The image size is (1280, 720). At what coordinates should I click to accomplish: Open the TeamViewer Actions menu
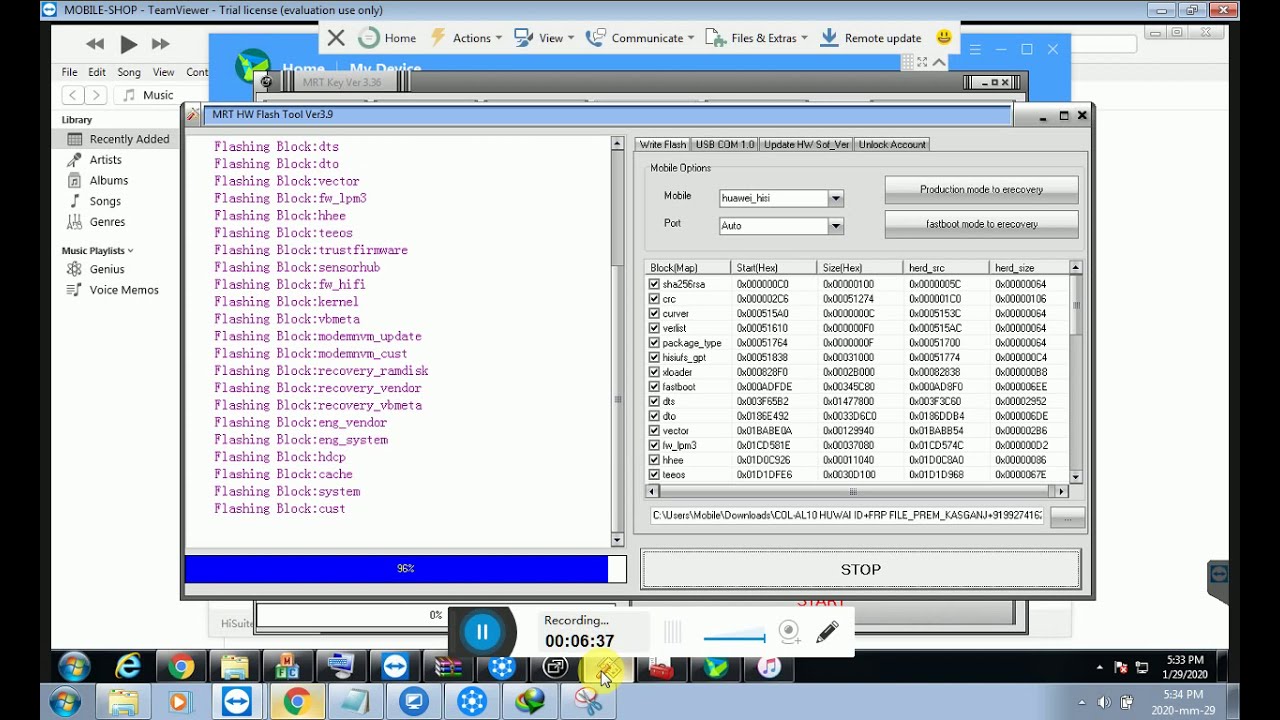point(466,38)
